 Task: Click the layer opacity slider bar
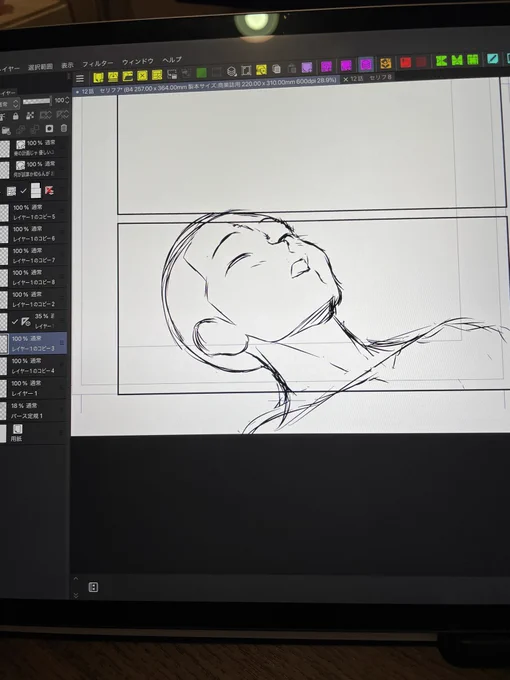(36, 101)
